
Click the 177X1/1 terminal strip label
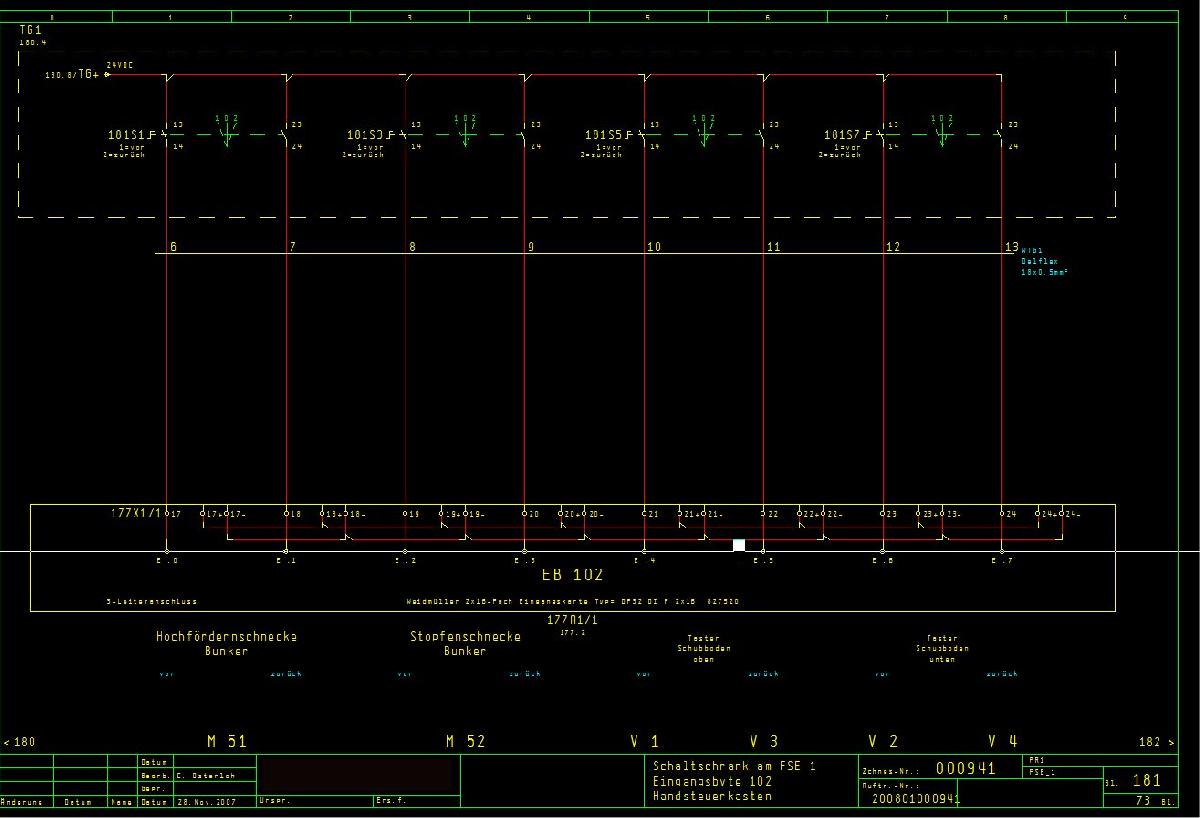(x=135, y=512)
